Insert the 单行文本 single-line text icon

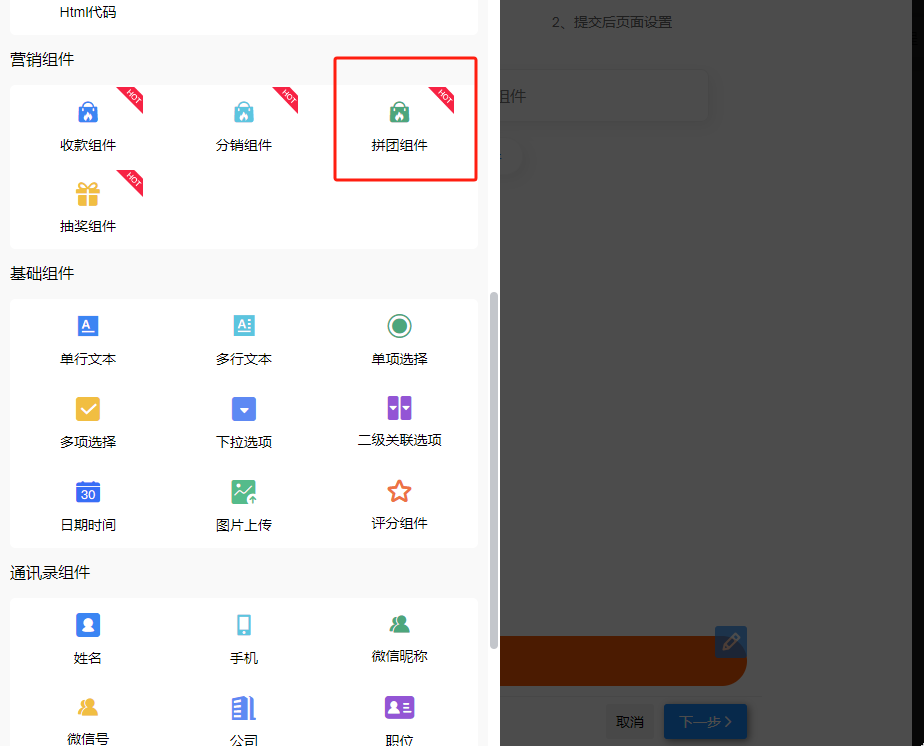tap(88, 325)
